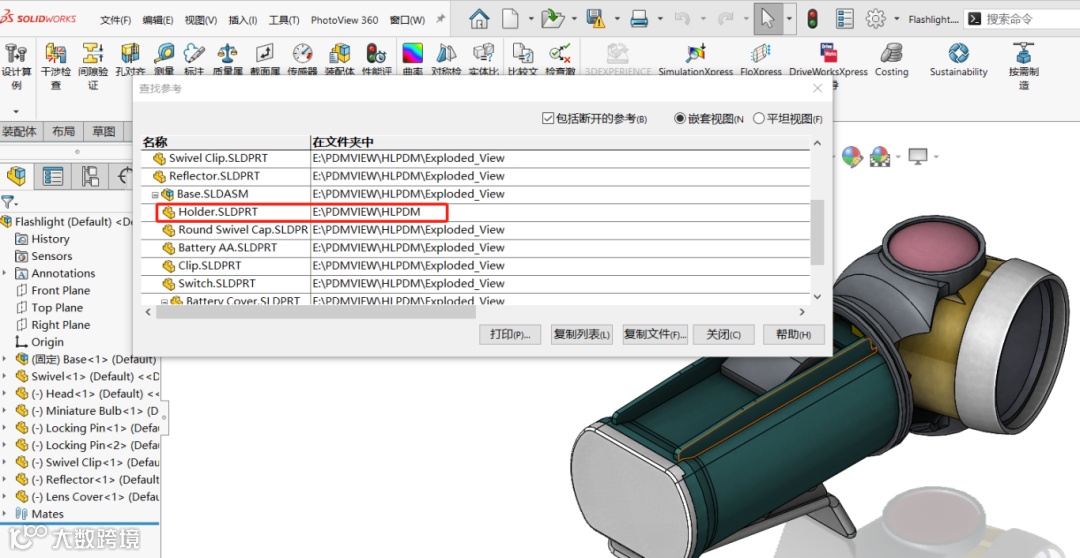Open the Options gear icon
Image resolution: width=1080 pixels, height=558 pixels.
875,19
